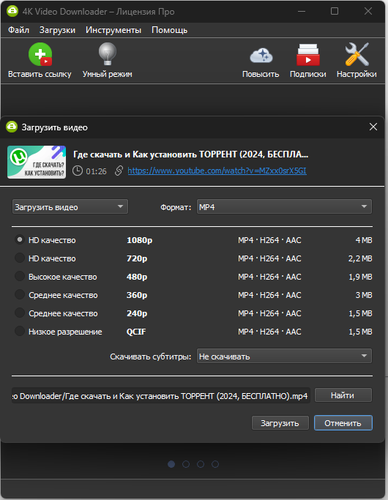The width and height of the screenshot is (388, 500).
Task: Open the Файл menu
Action: pyautogui.click(x=19, y=30)
